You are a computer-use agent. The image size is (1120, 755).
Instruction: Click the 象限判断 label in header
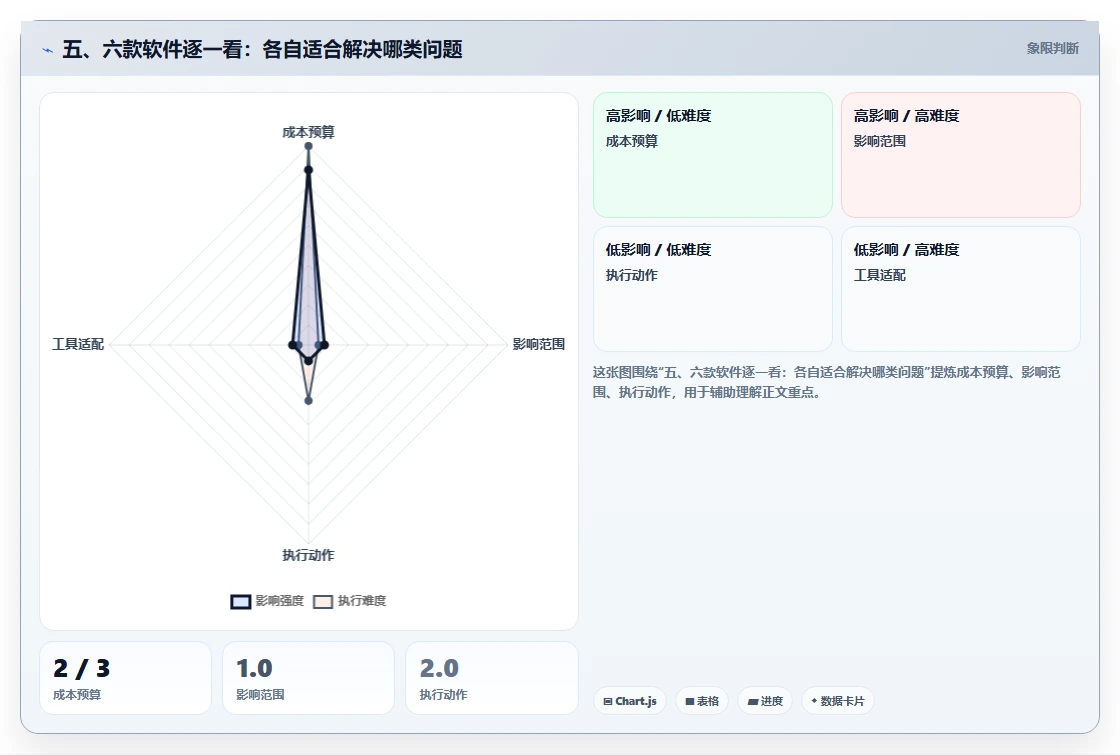pos(1053,49)
